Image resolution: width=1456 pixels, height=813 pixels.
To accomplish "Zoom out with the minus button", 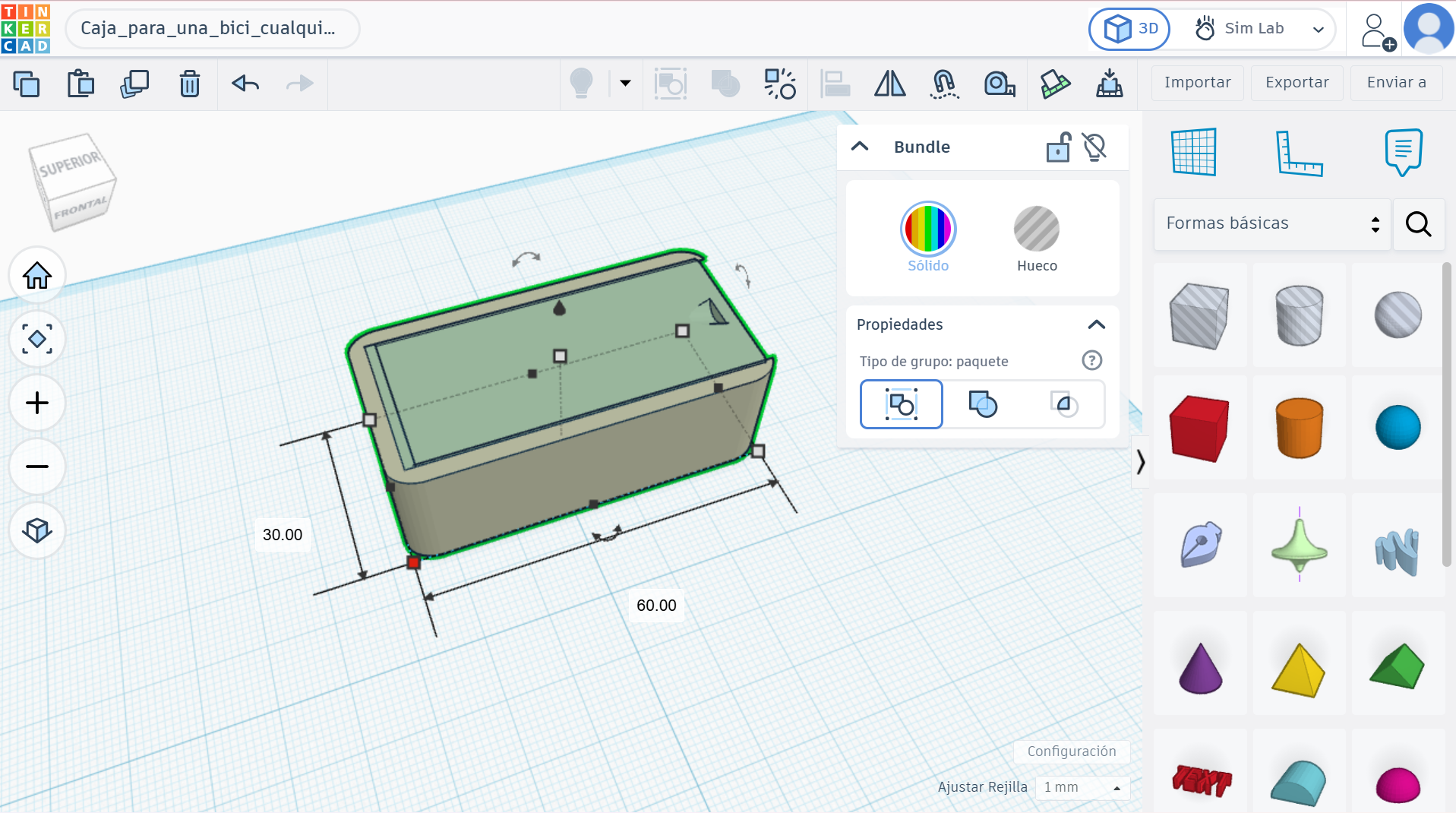I will tap(37, 467).
